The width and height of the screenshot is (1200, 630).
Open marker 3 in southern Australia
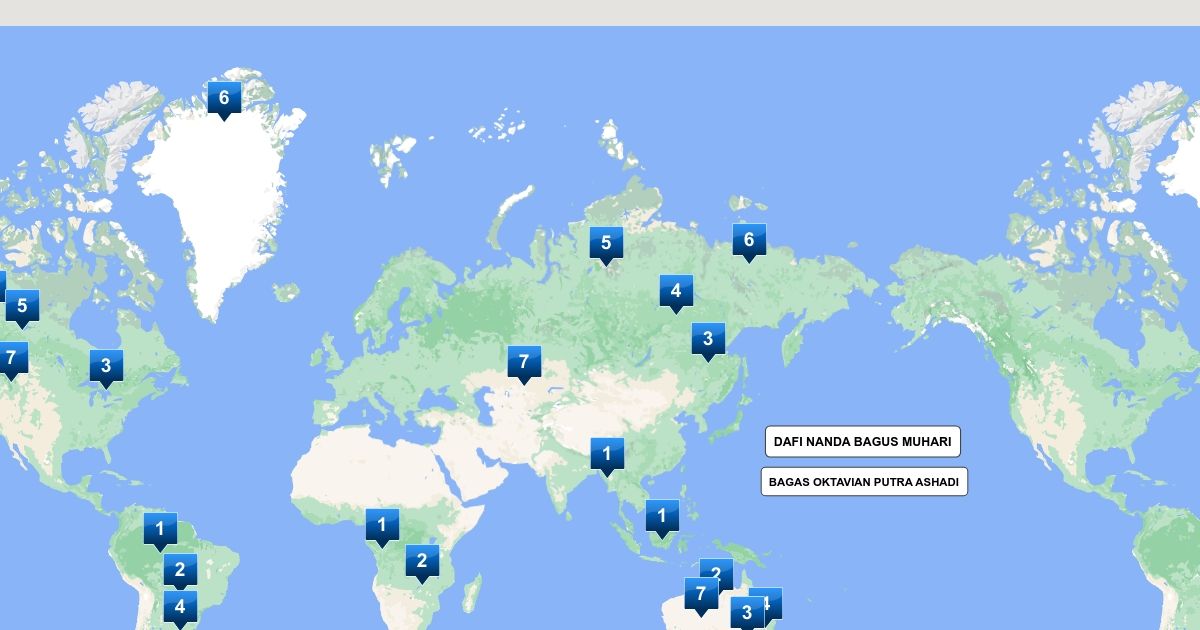pyautogui.click(x=746, y=613)
